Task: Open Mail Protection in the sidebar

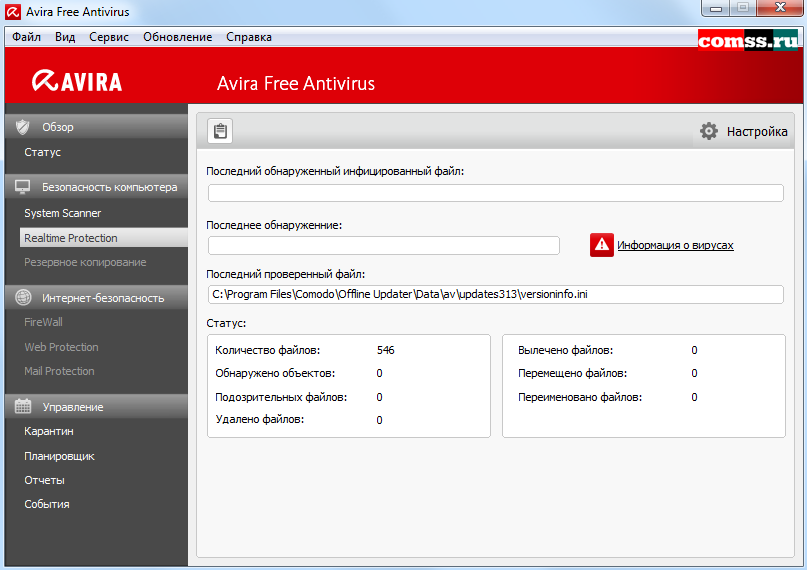Action: tap(59, 371)
